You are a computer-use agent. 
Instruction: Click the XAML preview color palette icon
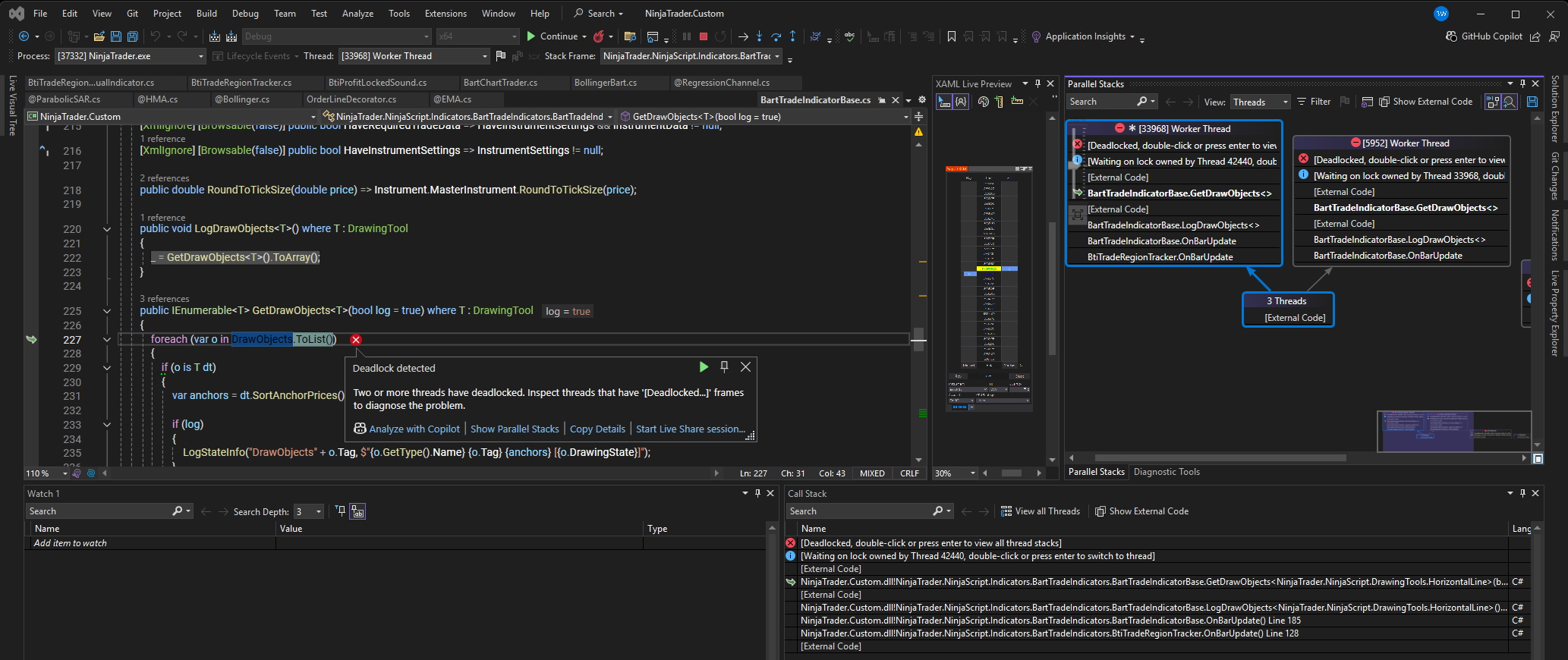pyautogui.click(x=984, y=102)
